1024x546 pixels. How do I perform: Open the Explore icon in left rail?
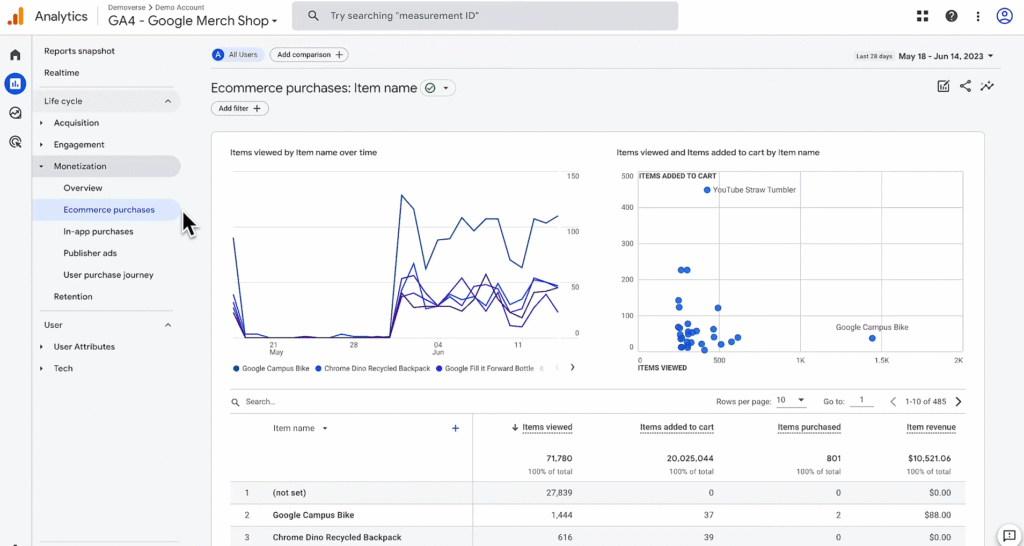[x=15, y=113]
